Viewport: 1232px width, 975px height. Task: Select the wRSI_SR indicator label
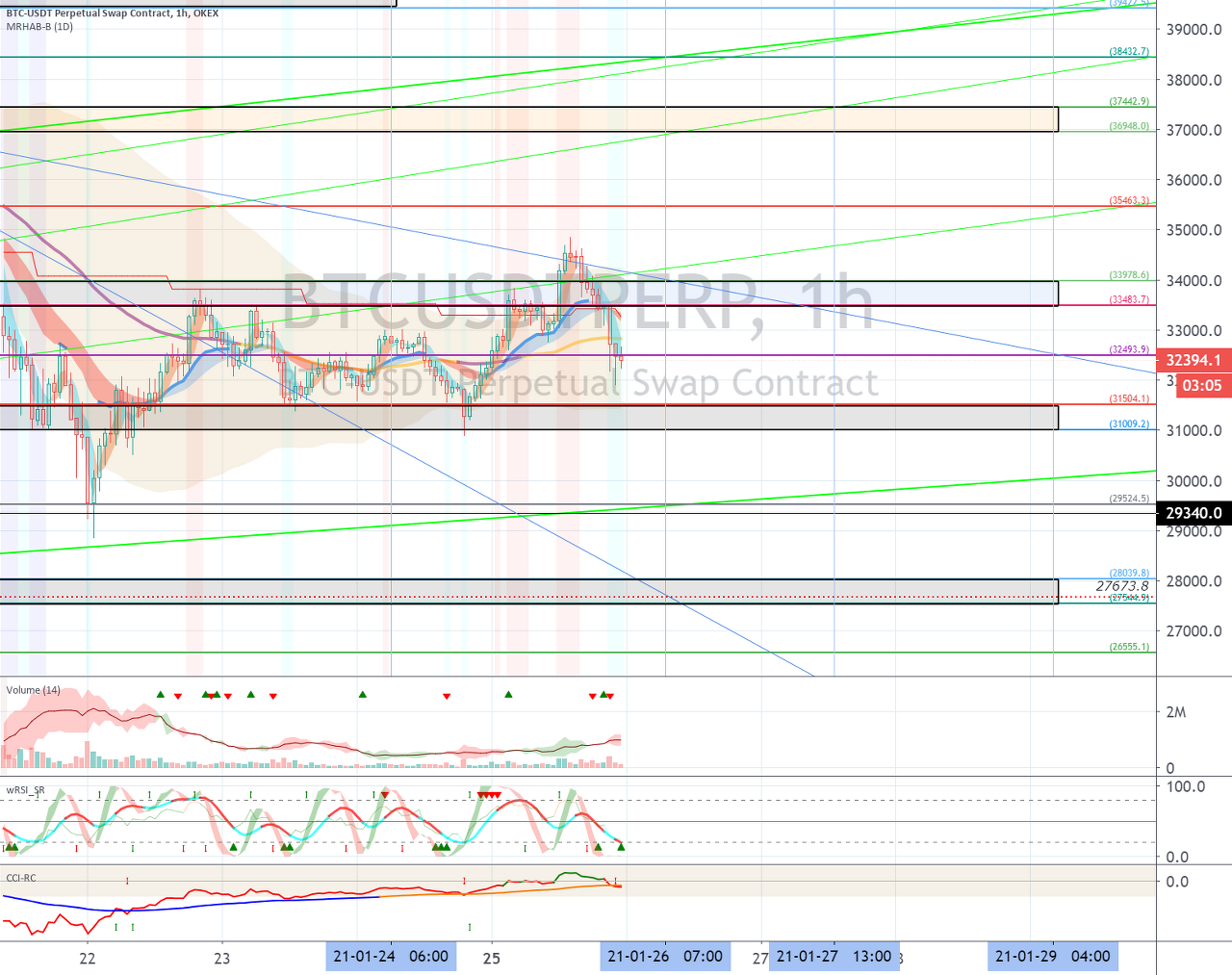[x=26, y=790]
